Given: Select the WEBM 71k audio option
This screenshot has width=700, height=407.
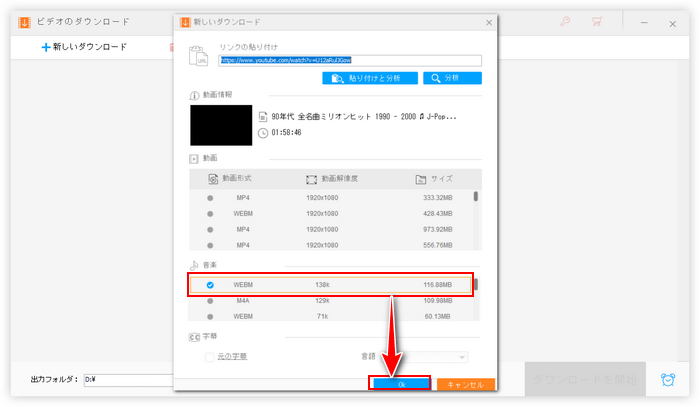Looking at the screenshot, I should pos(210,316).
